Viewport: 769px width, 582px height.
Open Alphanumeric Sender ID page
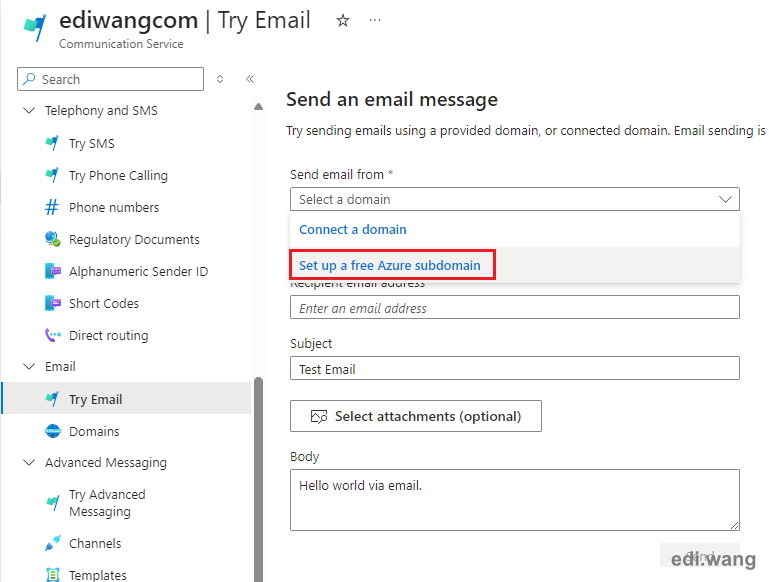139,272
